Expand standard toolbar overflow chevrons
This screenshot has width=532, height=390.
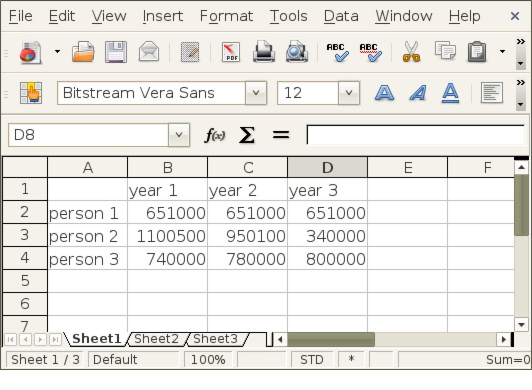point(520,42)
